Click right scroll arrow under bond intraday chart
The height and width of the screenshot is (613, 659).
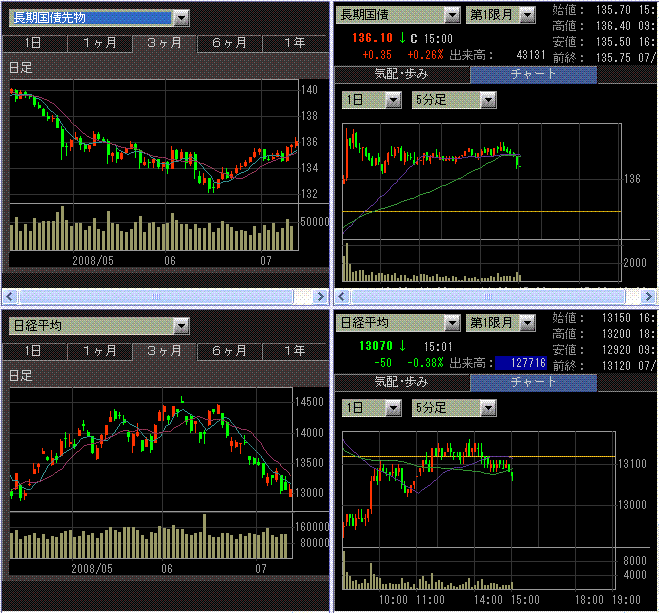coord(648,297)
